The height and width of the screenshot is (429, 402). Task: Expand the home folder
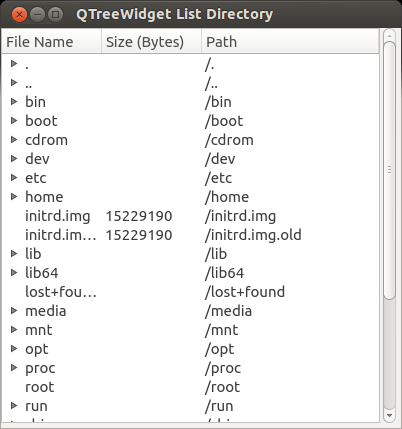(x=14, y=196)
